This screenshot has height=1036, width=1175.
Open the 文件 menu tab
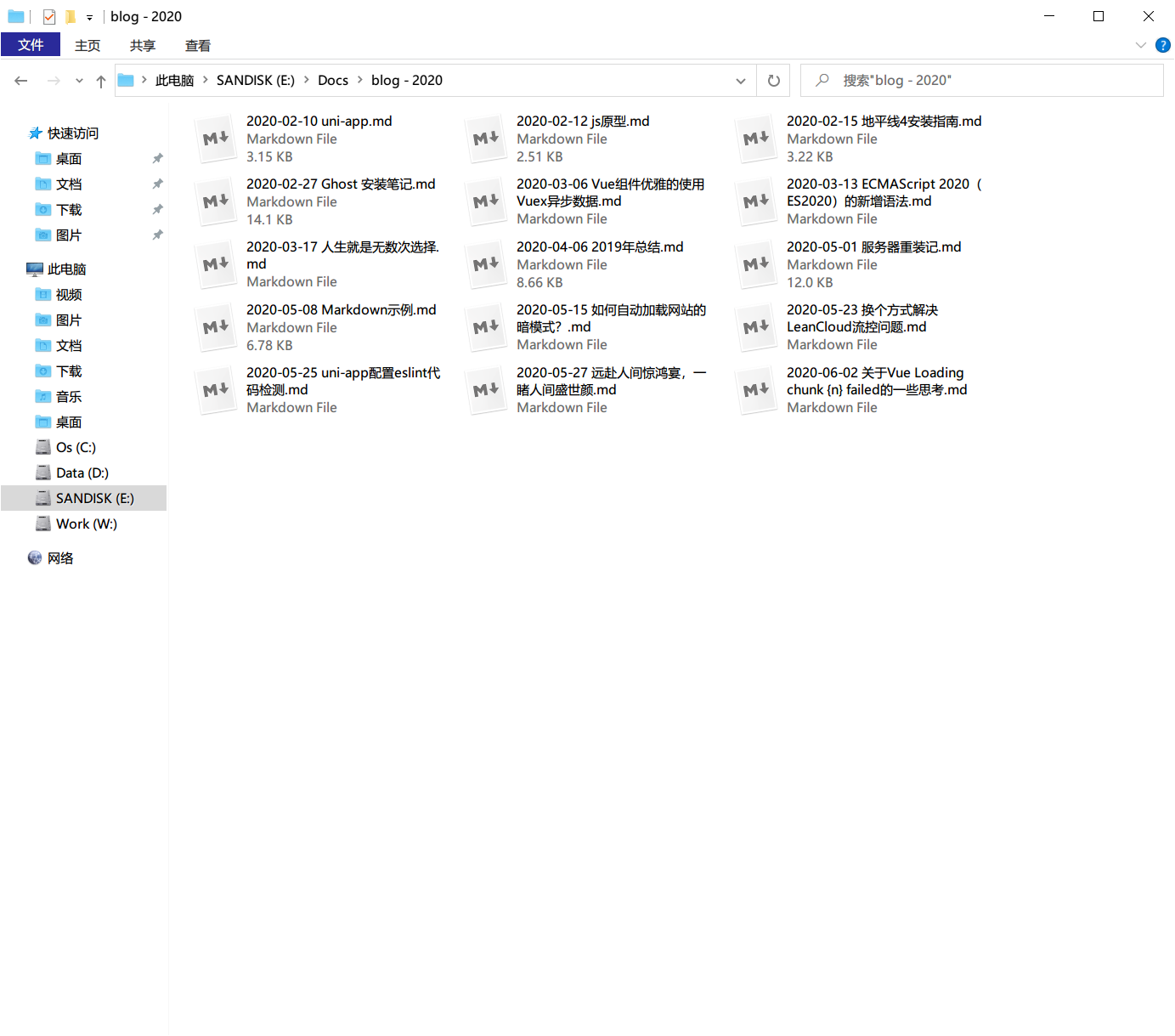tap(31, 45)
